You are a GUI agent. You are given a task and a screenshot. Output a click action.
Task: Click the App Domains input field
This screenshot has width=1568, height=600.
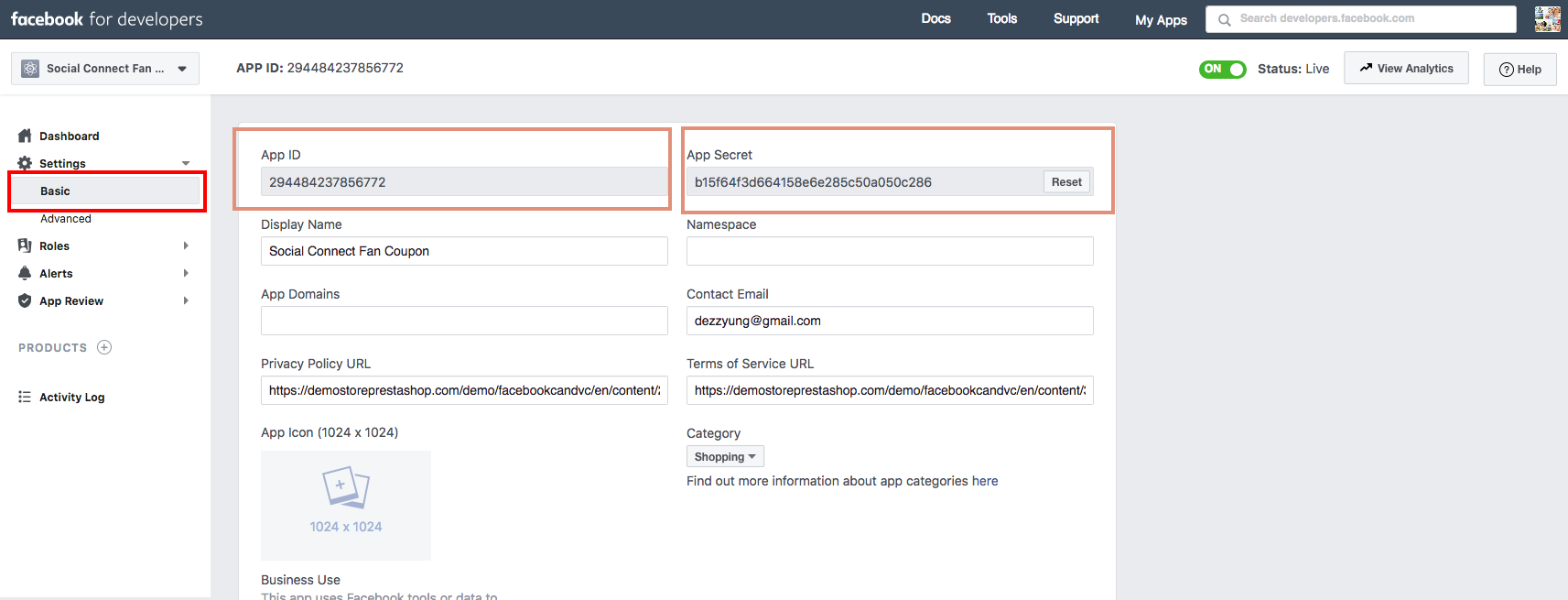coord(464,321)
